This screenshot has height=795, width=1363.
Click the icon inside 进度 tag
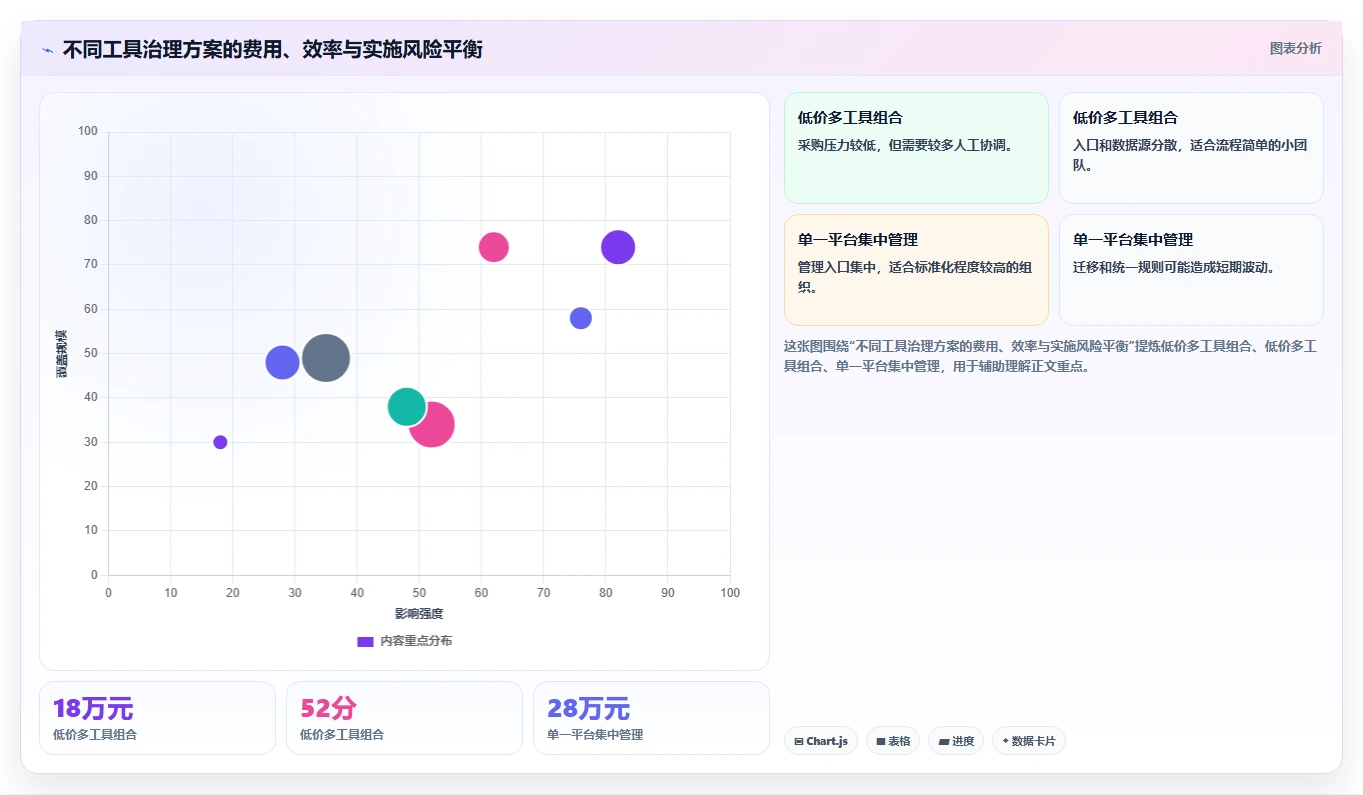943,742
